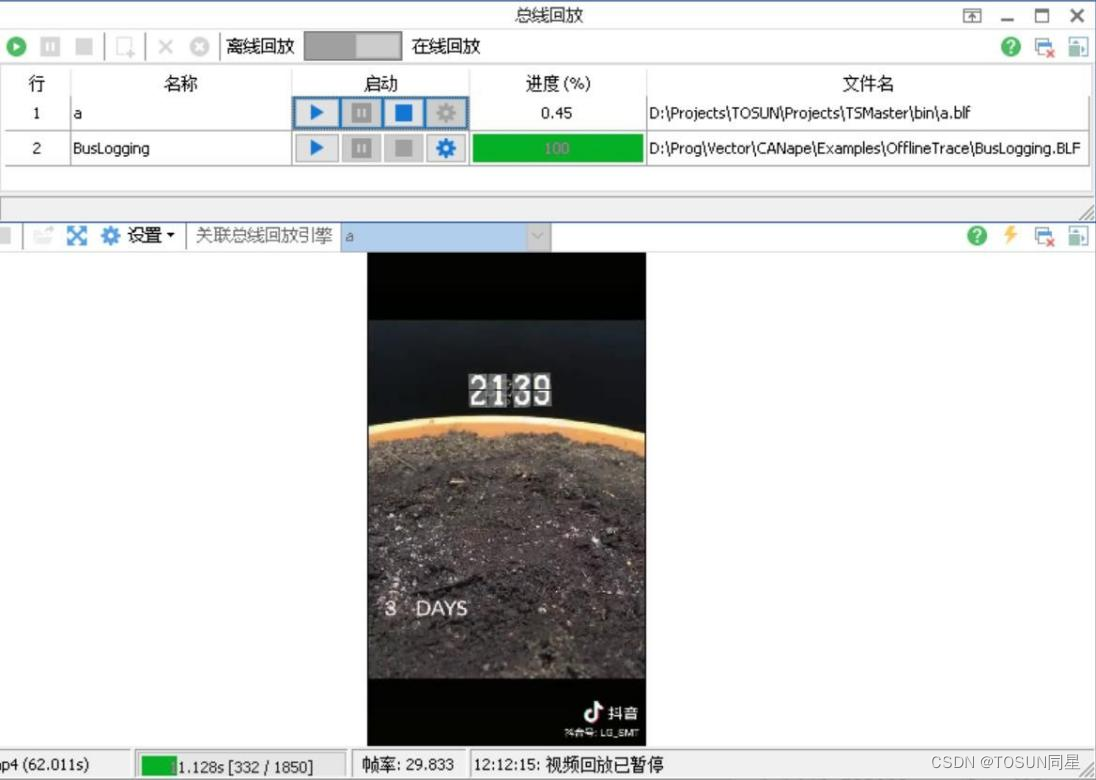Pause the BusLogging replay row

[x=361, y=147]
